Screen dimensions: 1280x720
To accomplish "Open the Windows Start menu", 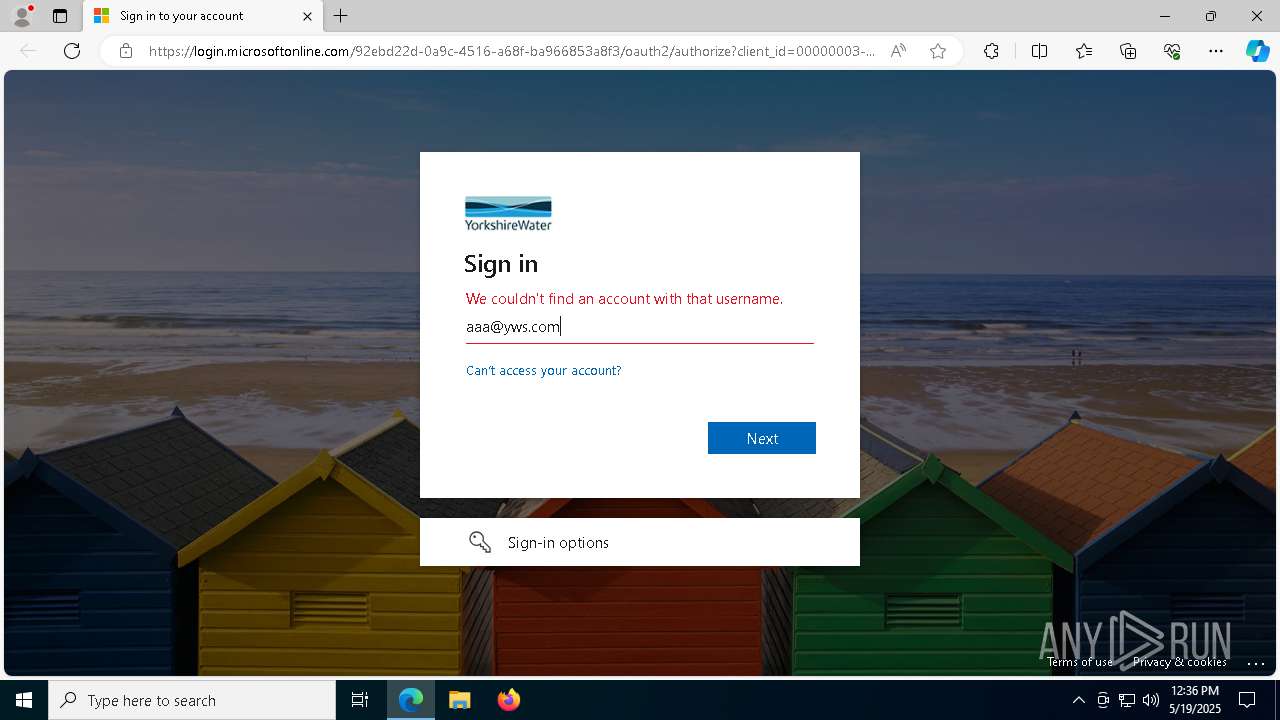I will [24, 700].
